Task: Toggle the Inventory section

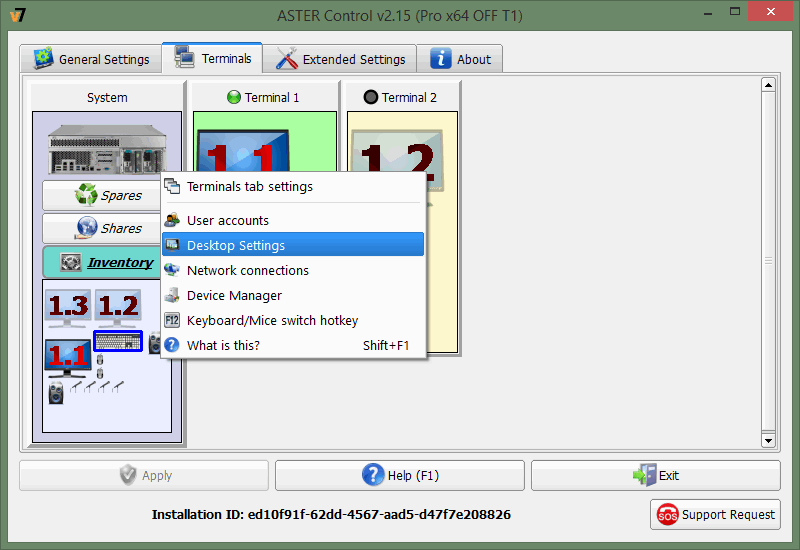Action: tap(102, 262)
